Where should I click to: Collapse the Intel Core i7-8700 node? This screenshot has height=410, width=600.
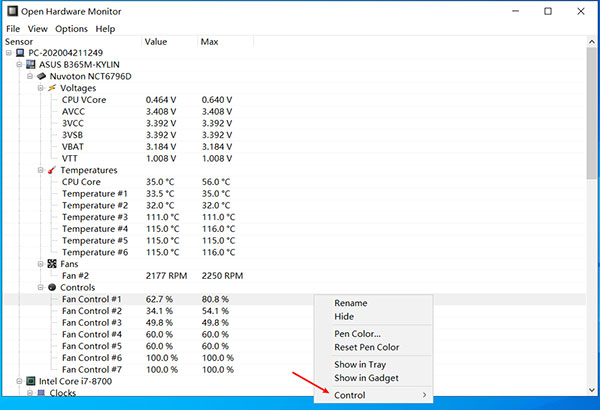[18, 381]
